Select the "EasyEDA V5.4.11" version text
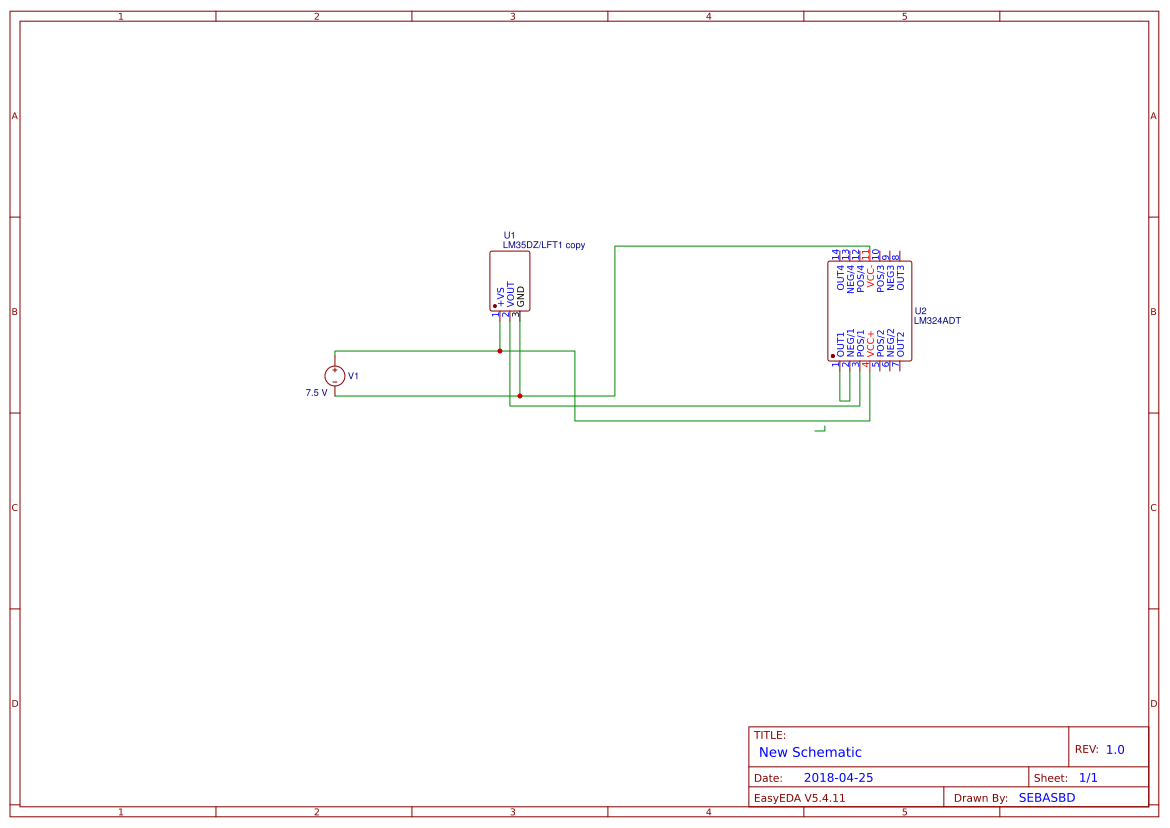Viewport: 1170px width, 828px height. click(x=799, y=798)
